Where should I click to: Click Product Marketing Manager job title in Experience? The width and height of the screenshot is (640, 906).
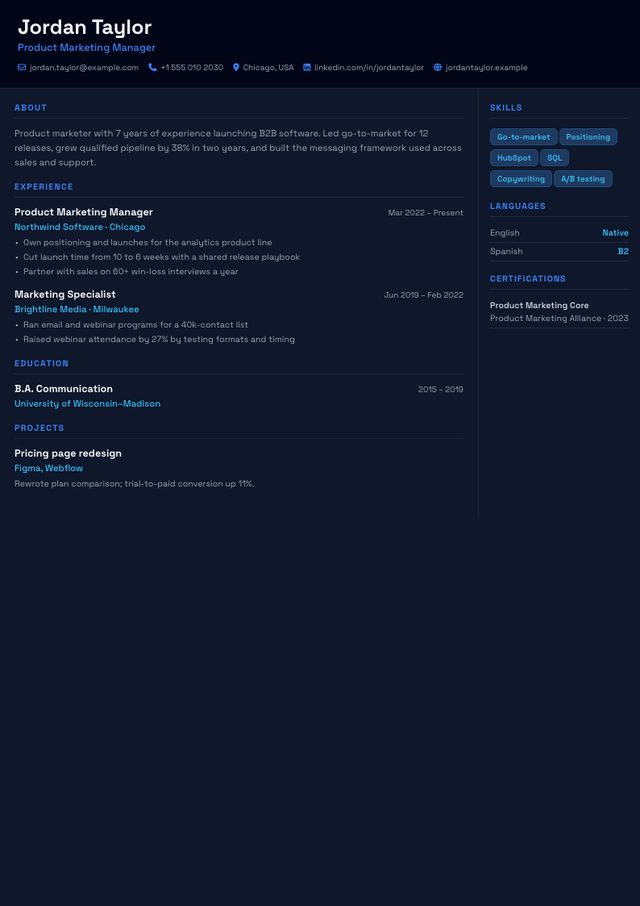click(84, 212)
